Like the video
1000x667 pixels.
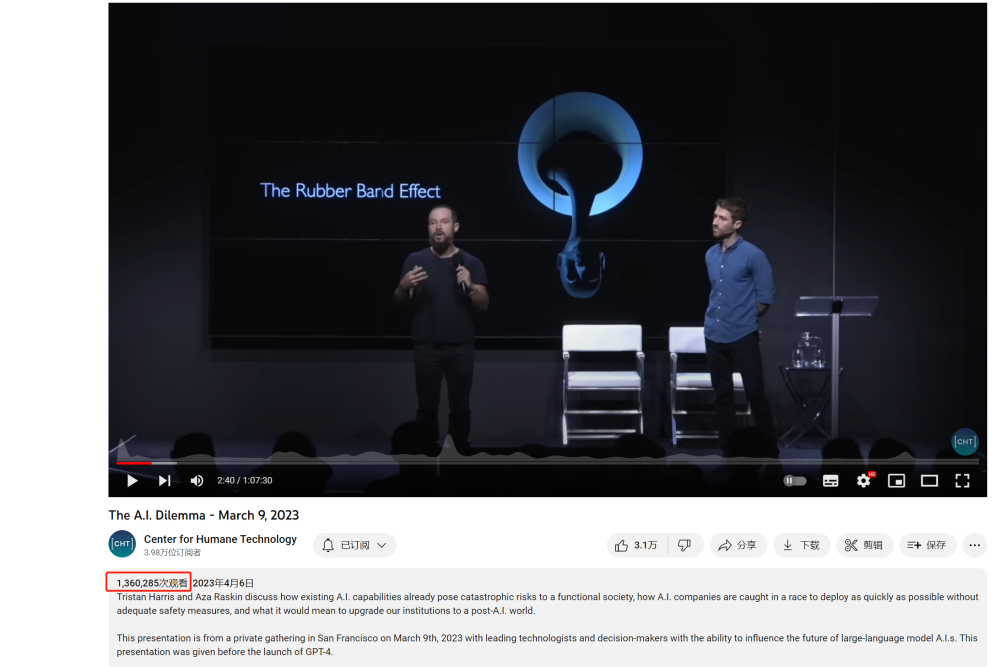[636, 545]
